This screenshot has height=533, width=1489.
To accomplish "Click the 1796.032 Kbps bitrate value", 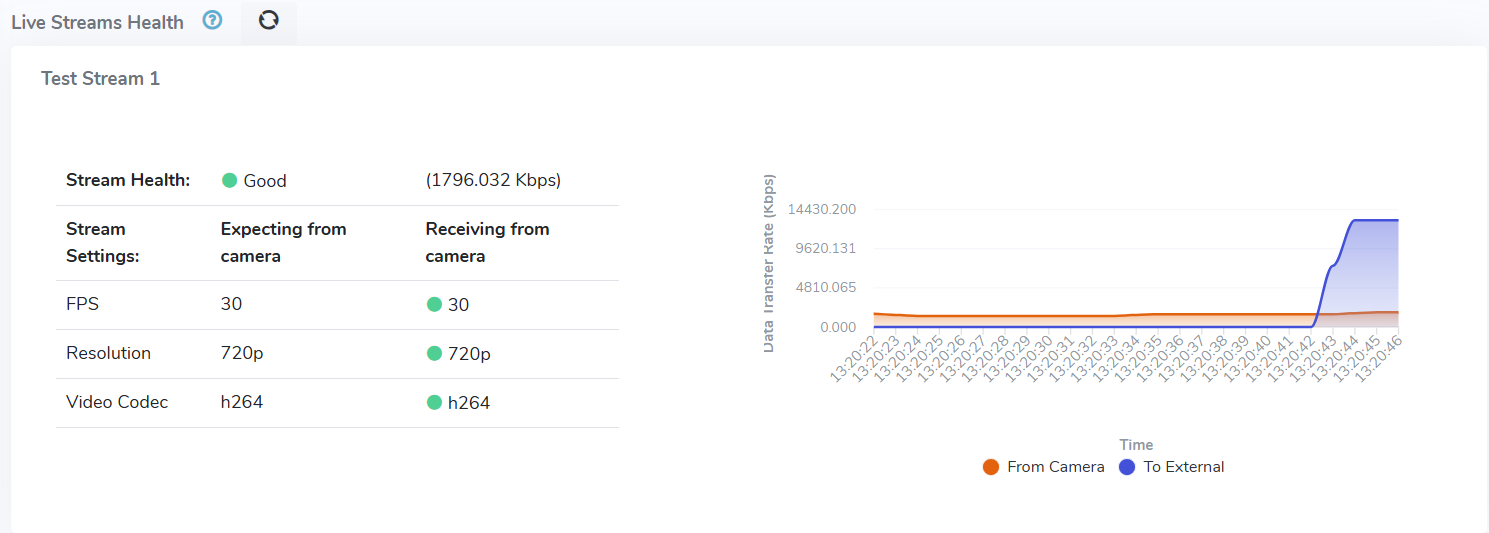I will point(493,181).
